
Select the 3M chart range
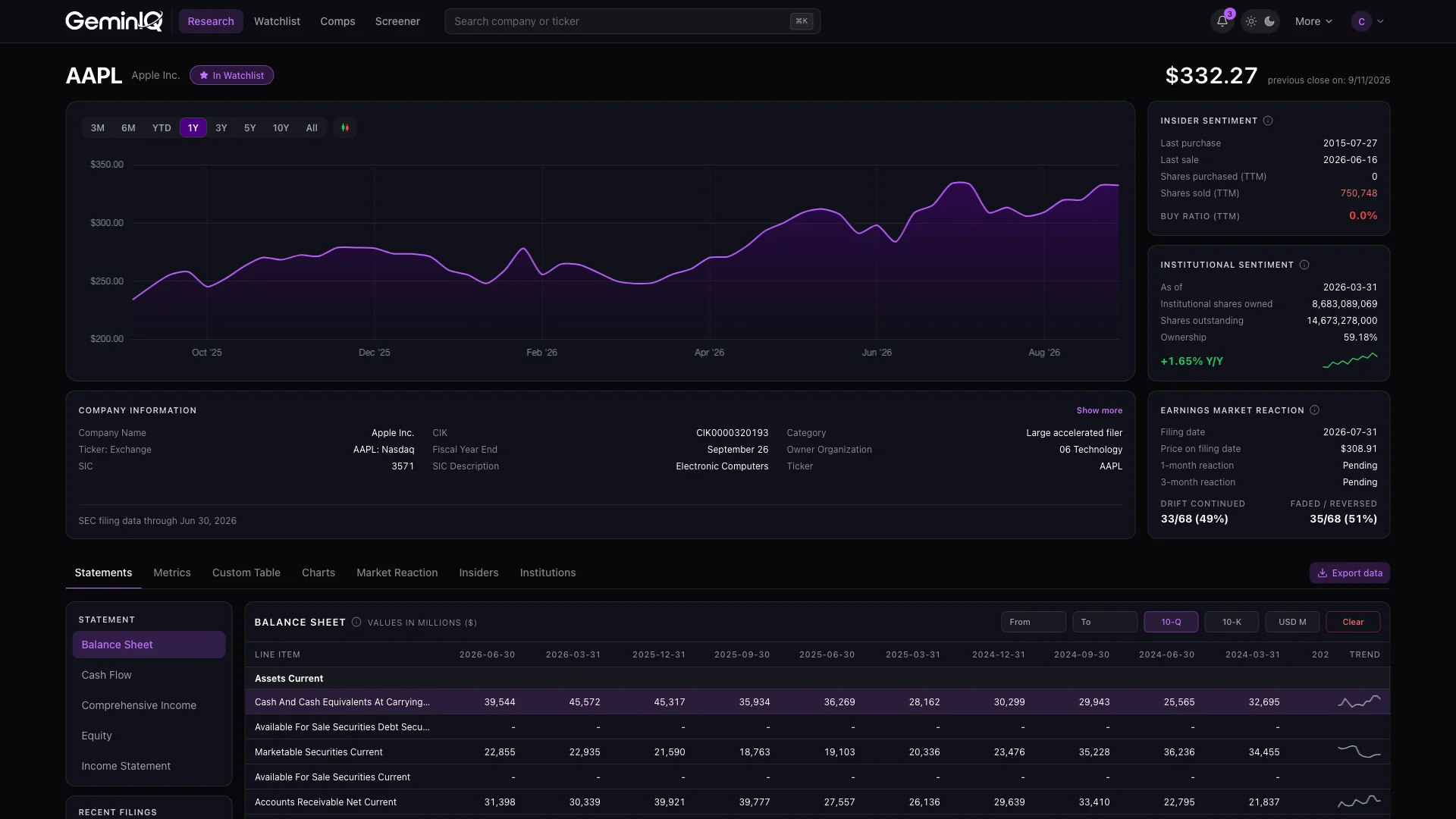click(x=98, y=128)
